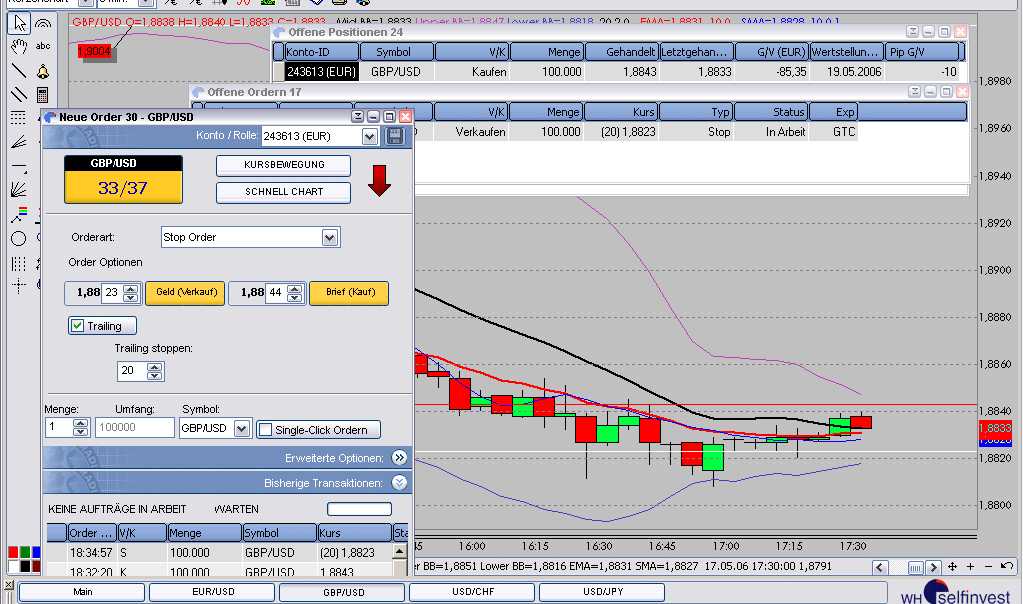Switch to the USD/CHF tab
The width and height of the screenshot is (1023, 604).
[472, 592]
